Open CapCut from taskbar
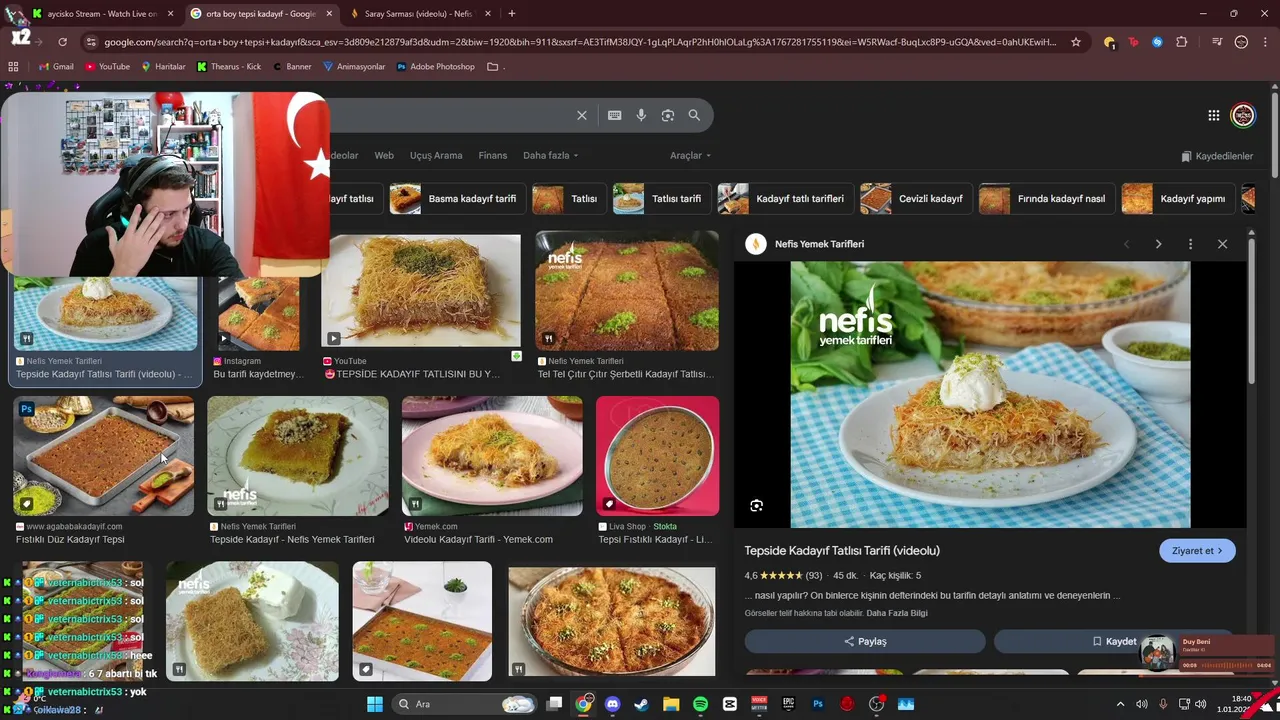This screenshot has height=720, width=1280. tap(730, 704)
